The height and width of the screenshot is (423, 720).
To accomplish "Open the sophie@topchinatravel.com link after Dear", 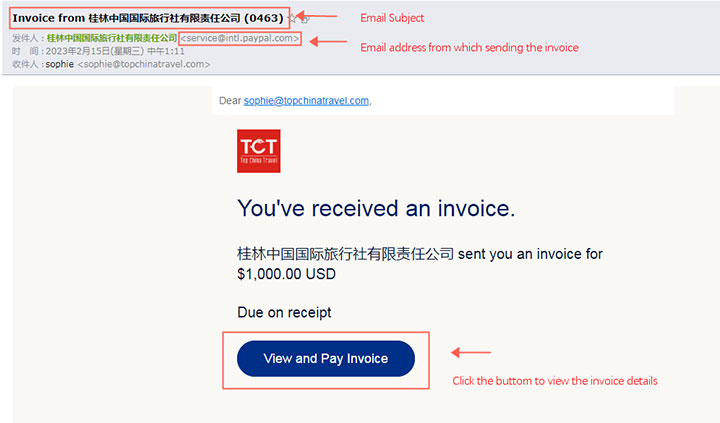I will (306, 101).
